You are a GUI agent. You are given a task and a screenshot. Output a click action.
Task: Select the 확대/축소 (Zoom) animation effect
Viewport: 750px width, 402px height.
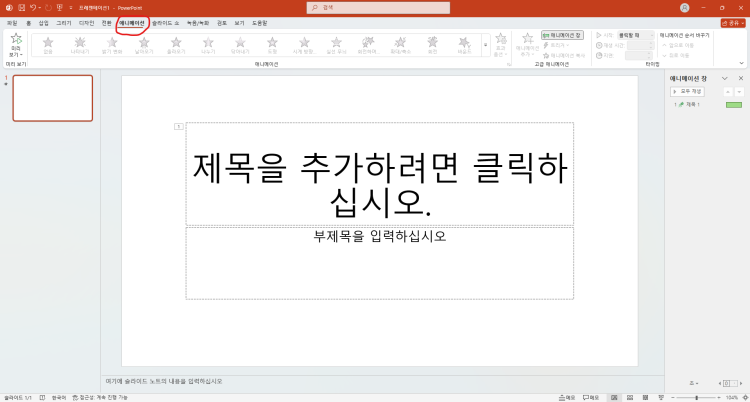tap(400, 45)
